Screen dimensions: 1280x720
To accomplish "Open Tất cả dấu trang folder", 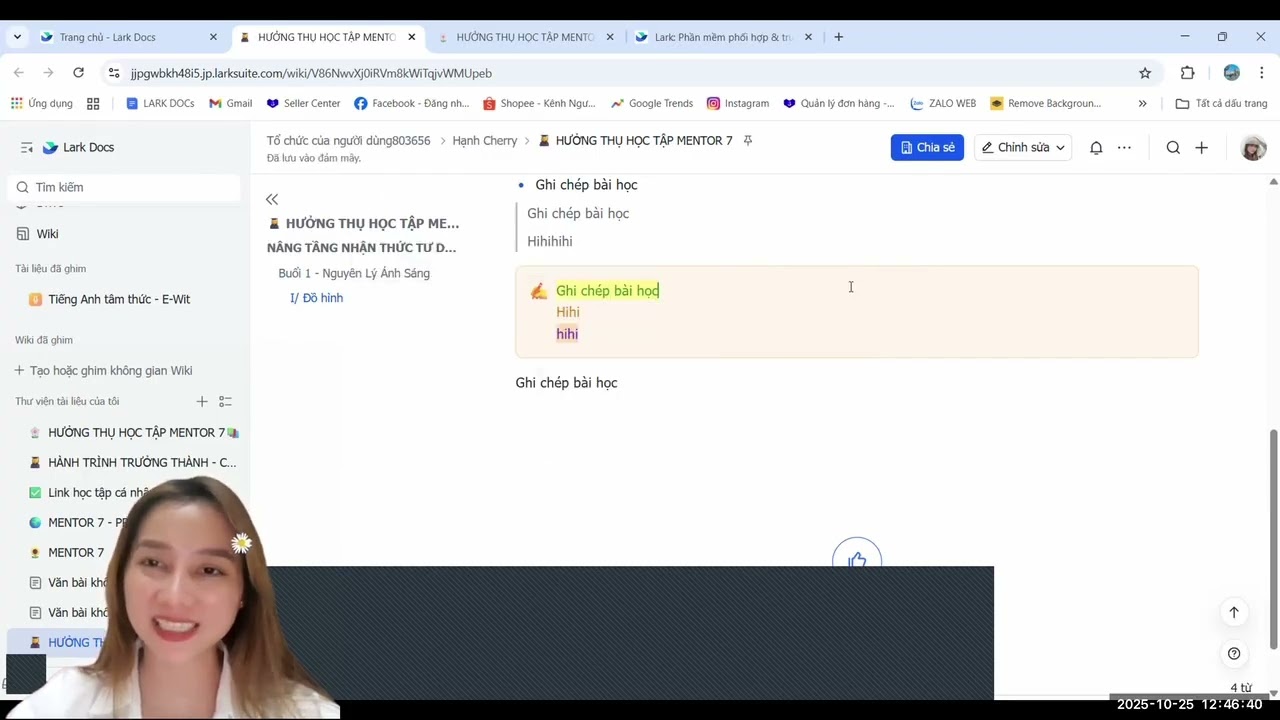I will coord(1221,103).
